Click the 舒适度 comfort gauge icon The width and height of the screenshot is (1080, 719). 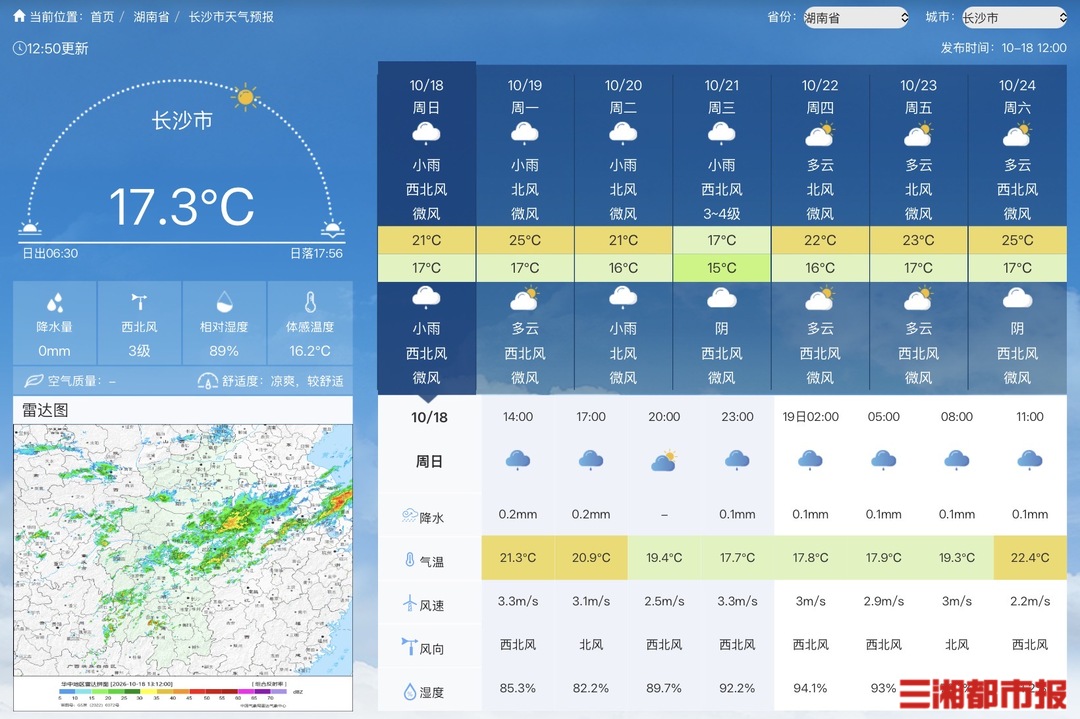click(x=207, y=381)
